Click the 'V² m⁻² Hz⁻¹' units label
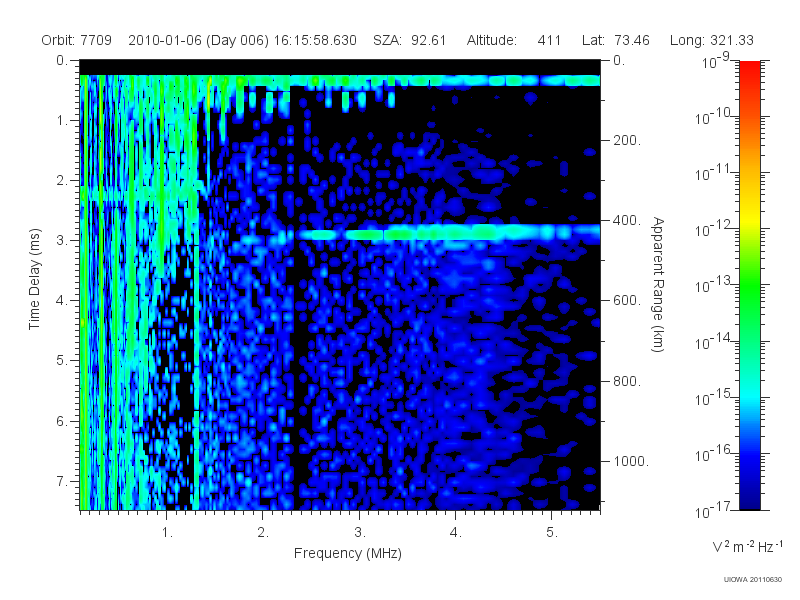800x600 pixels. click(747, 546)
